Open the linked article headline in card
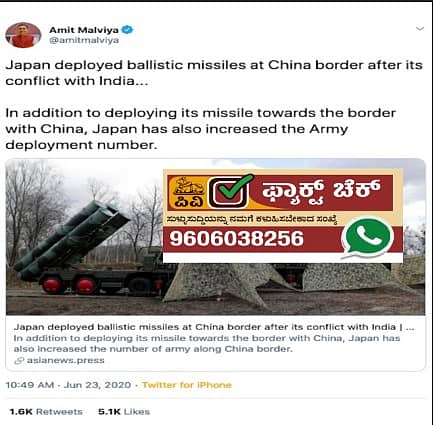This screenshot has height=425, width=433. [214, 327]
